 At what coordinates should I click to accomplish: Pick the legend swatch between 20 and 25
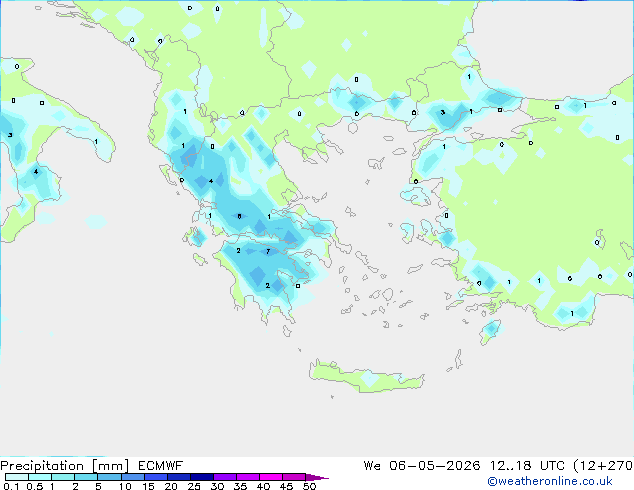(179, 477)
